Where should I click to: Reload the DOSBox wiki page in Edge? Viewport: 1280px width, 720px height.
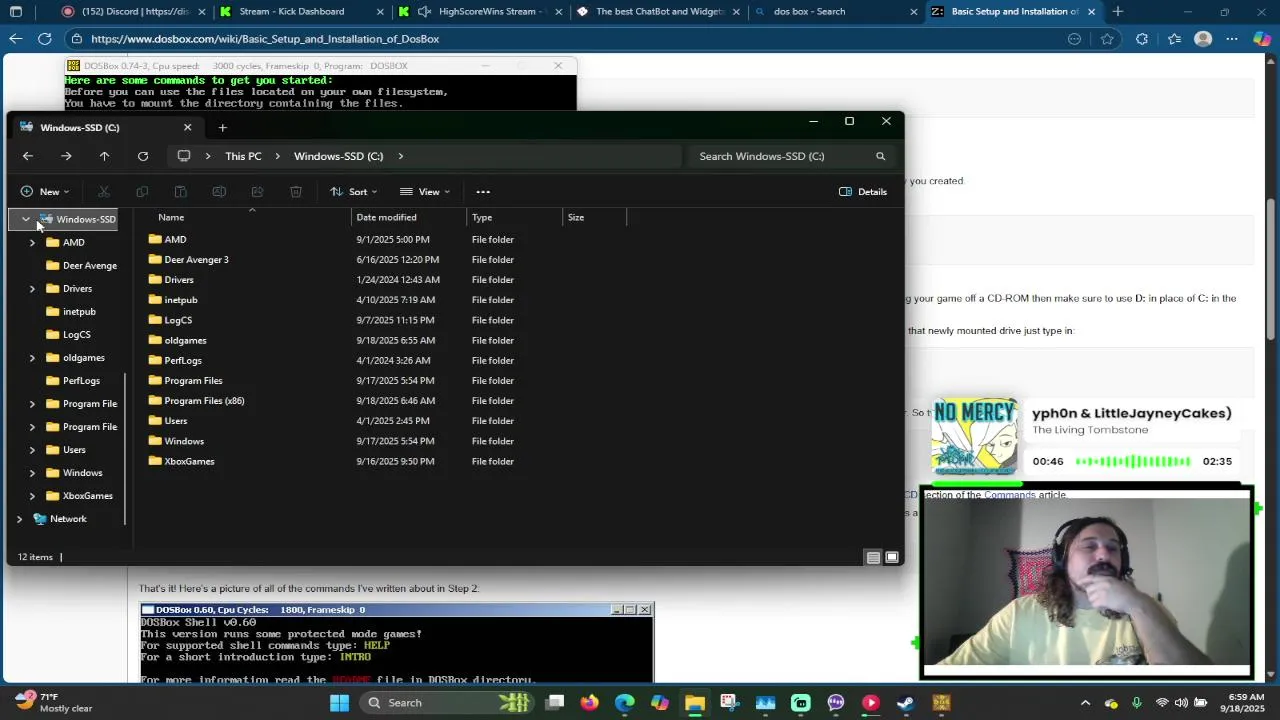point(45,39)
